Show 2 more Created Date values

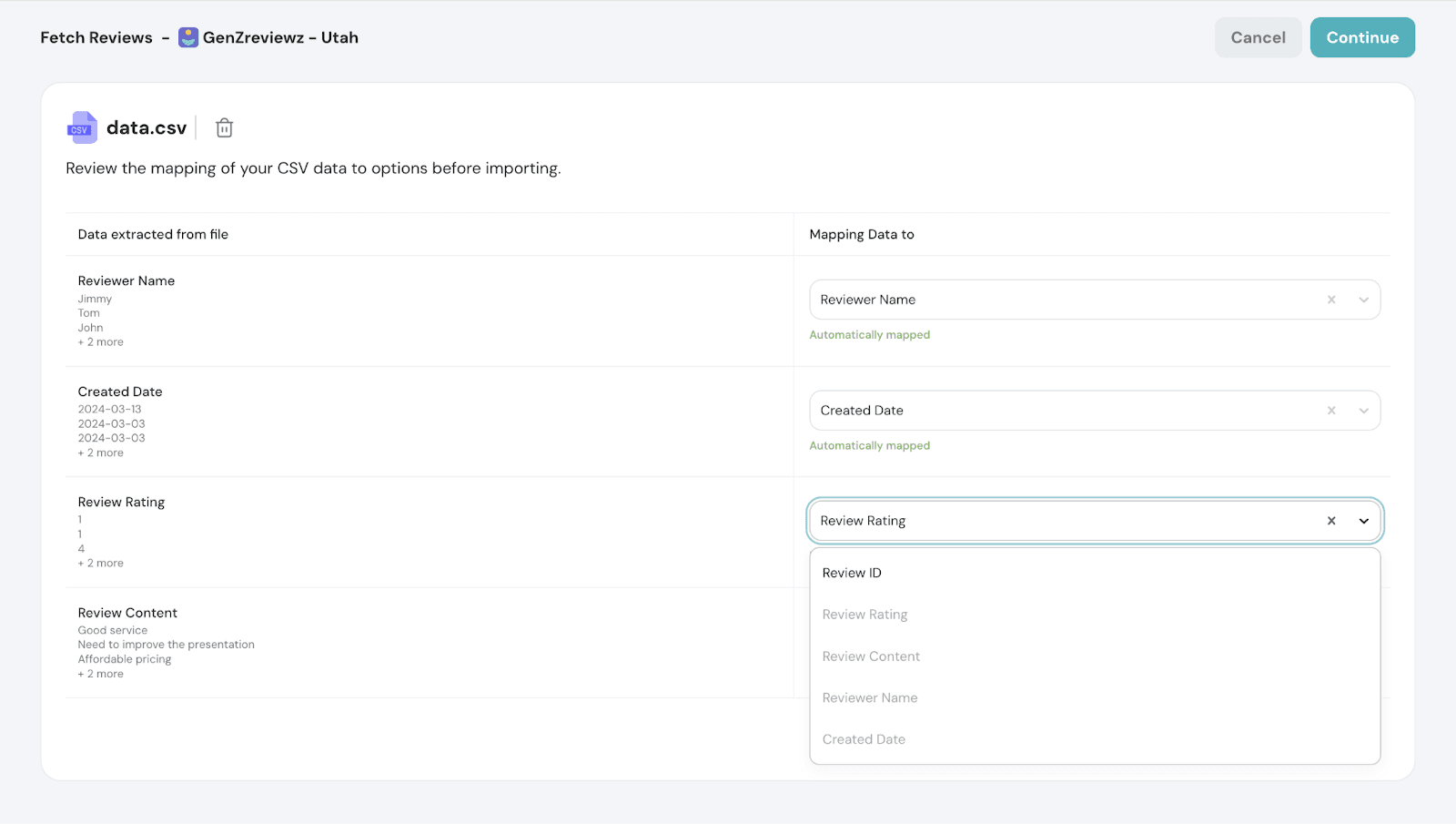101,453
